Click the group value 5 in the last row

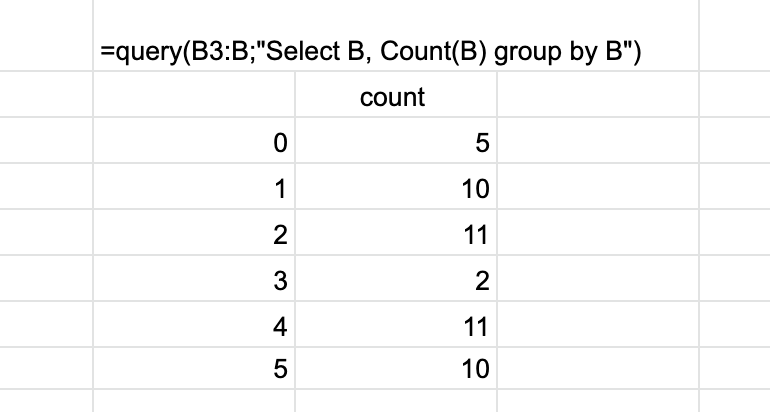[x=194, y=368]
